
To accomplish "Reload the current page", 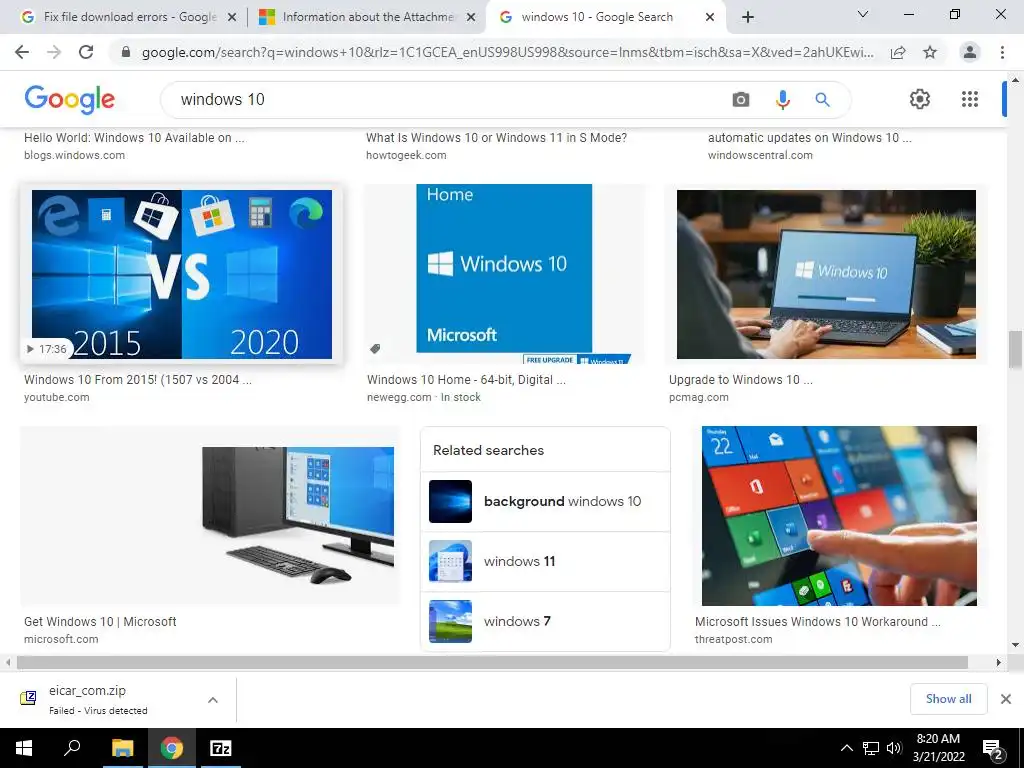I will [x=86, y=52].
